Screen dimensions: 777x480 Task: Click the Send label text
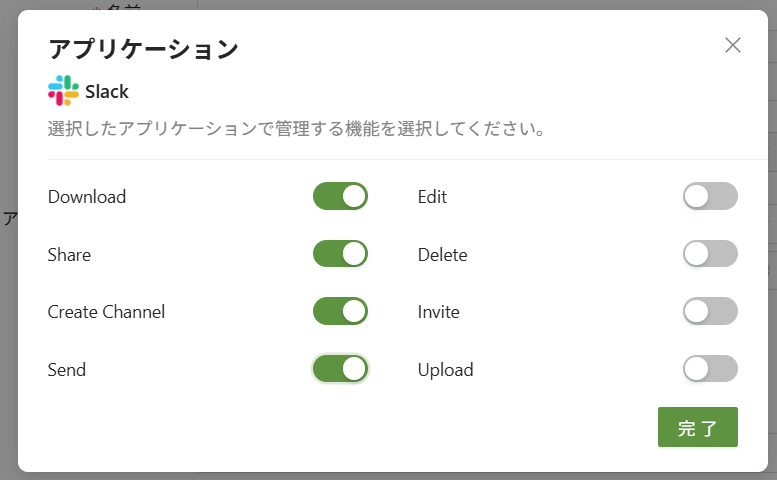click(x=67, y=370)
